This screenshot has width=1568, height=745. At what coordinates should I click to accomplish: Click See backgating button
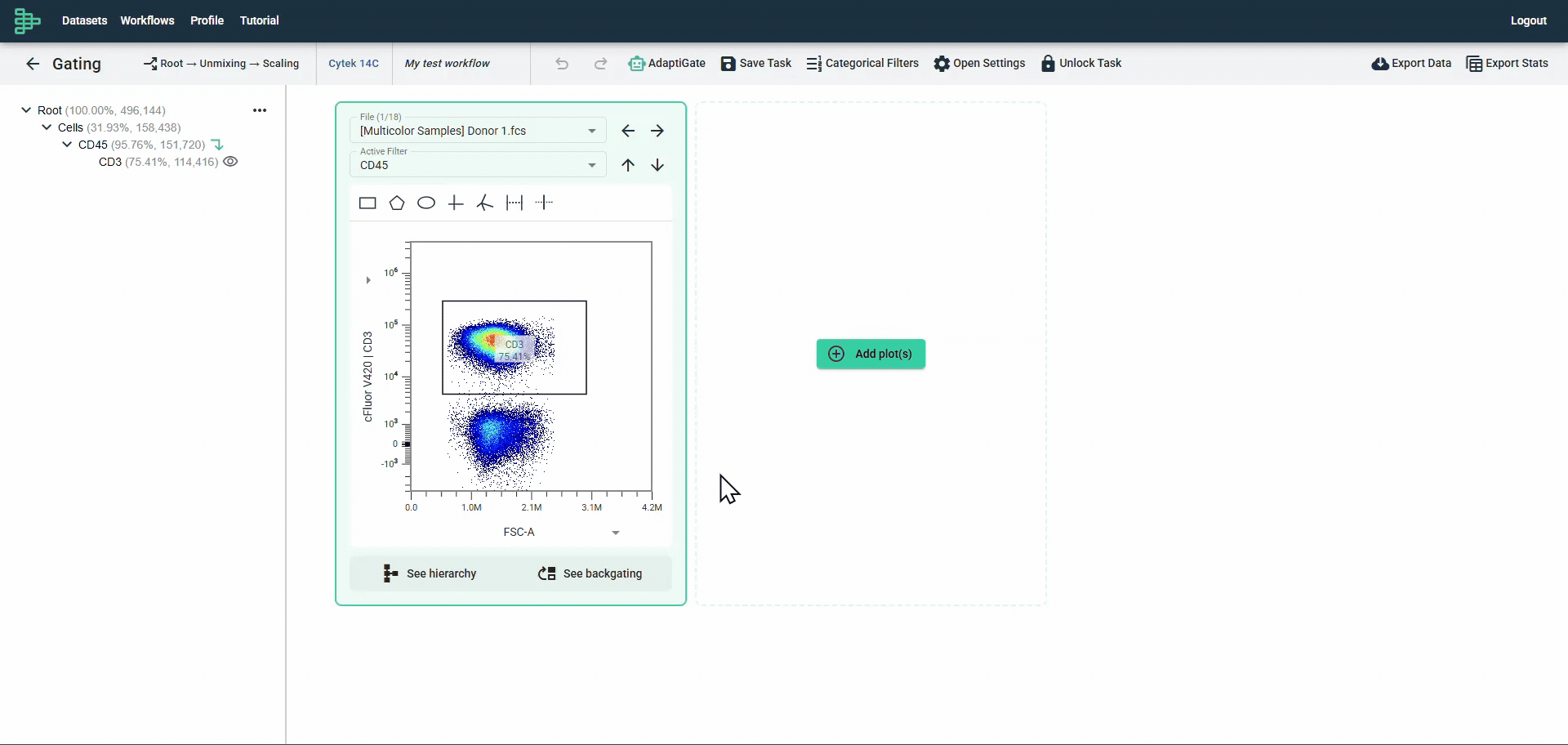pyautogui.click(x=590, y=573)
